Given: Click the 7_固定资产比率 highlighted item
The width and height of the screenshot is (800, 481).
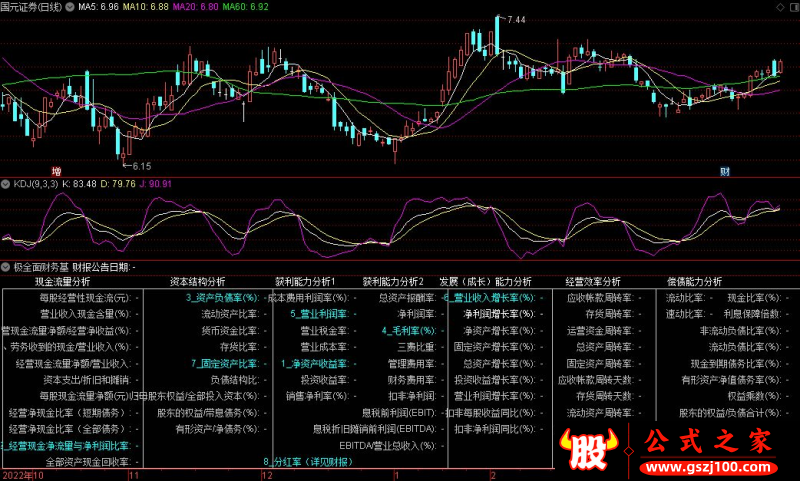Looking at the screenshot, I should pos(225,364).
